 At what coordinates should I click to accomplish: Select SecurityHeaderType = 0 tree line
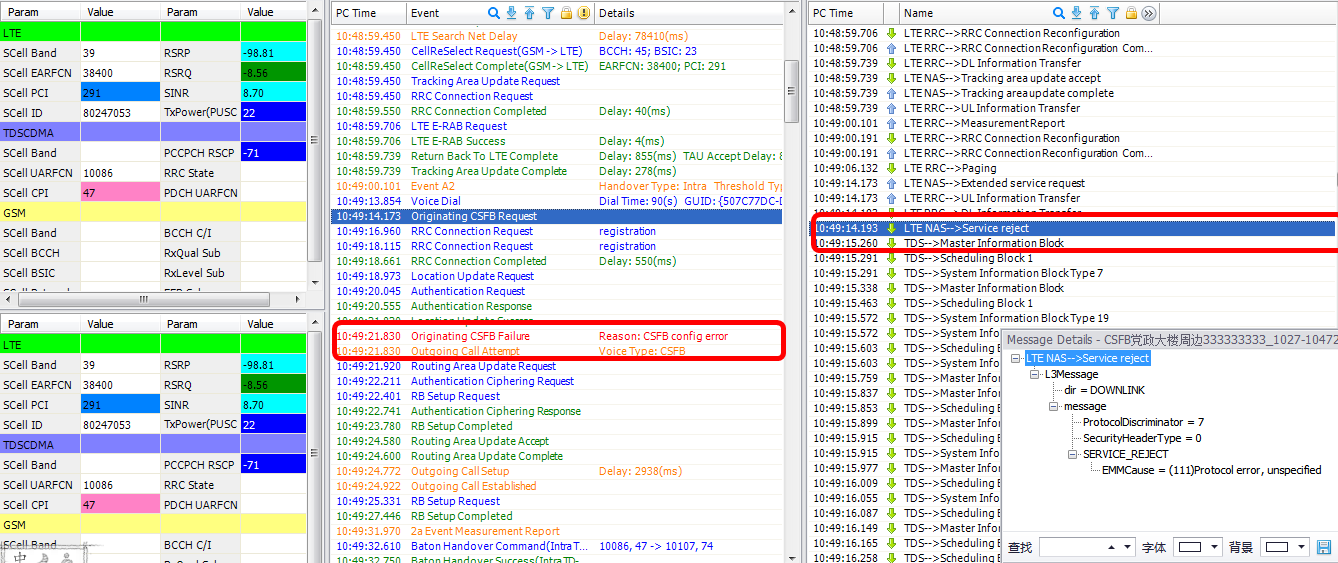pyautogui.click(x=1142, y=438)
